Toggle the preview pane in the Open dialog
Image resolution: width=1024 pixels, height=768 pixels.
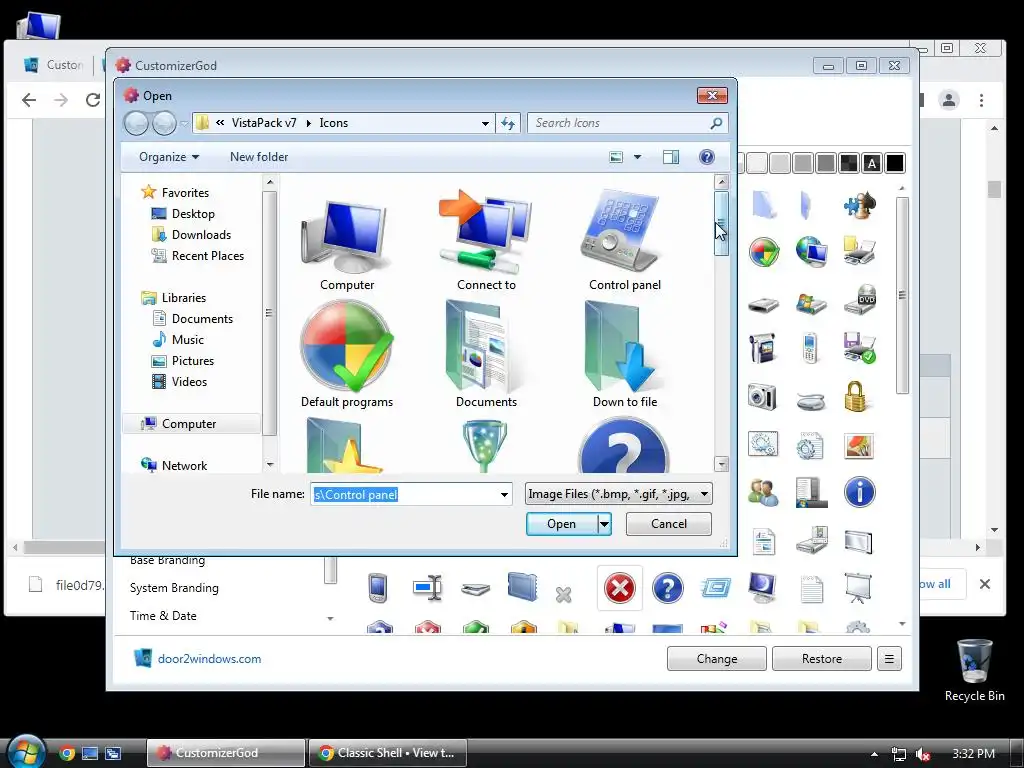(x=671, y=157)
